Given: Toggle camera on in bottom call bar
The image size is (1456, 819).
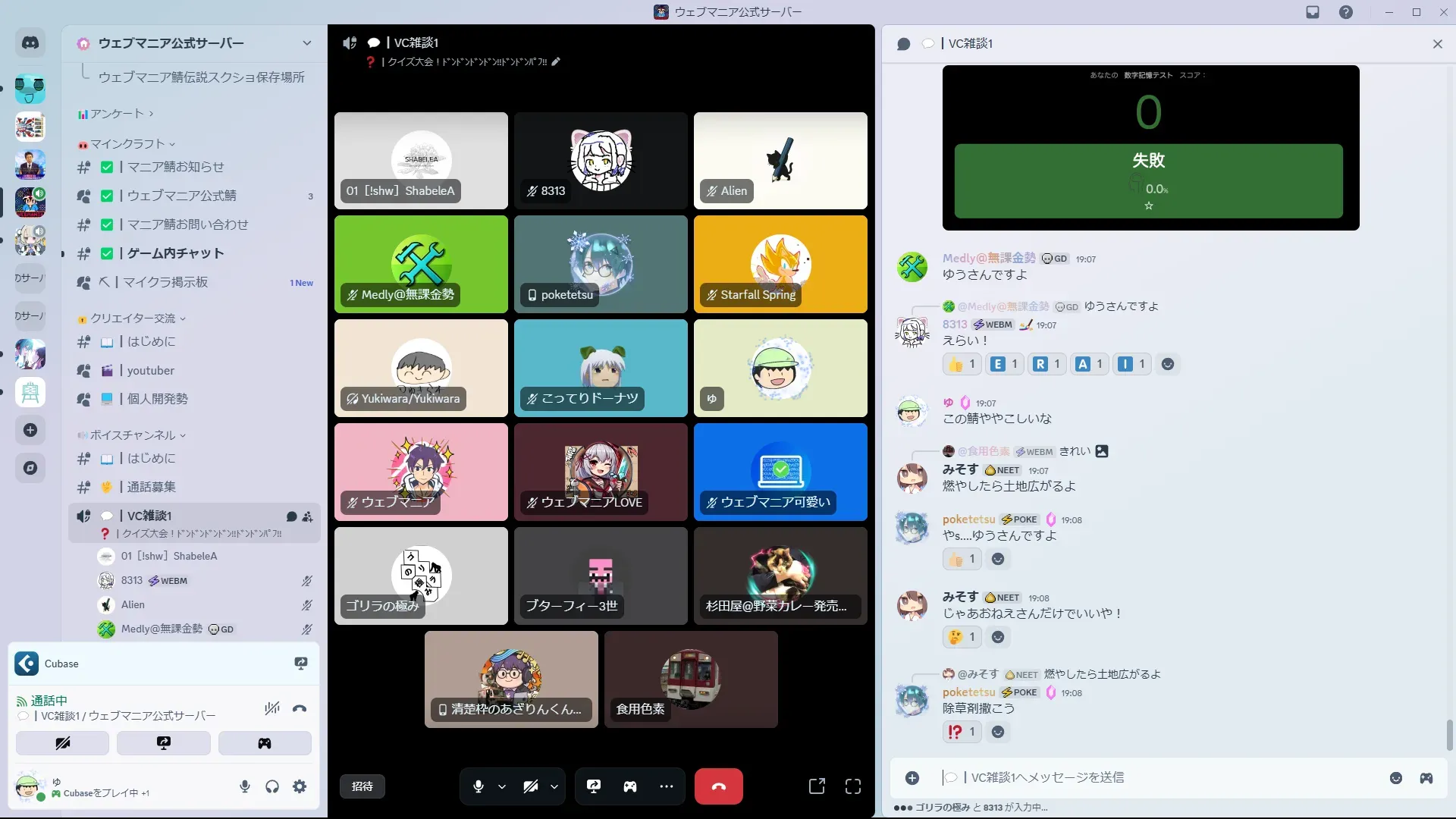Looking at the screenshot, I should coord(531,786).
